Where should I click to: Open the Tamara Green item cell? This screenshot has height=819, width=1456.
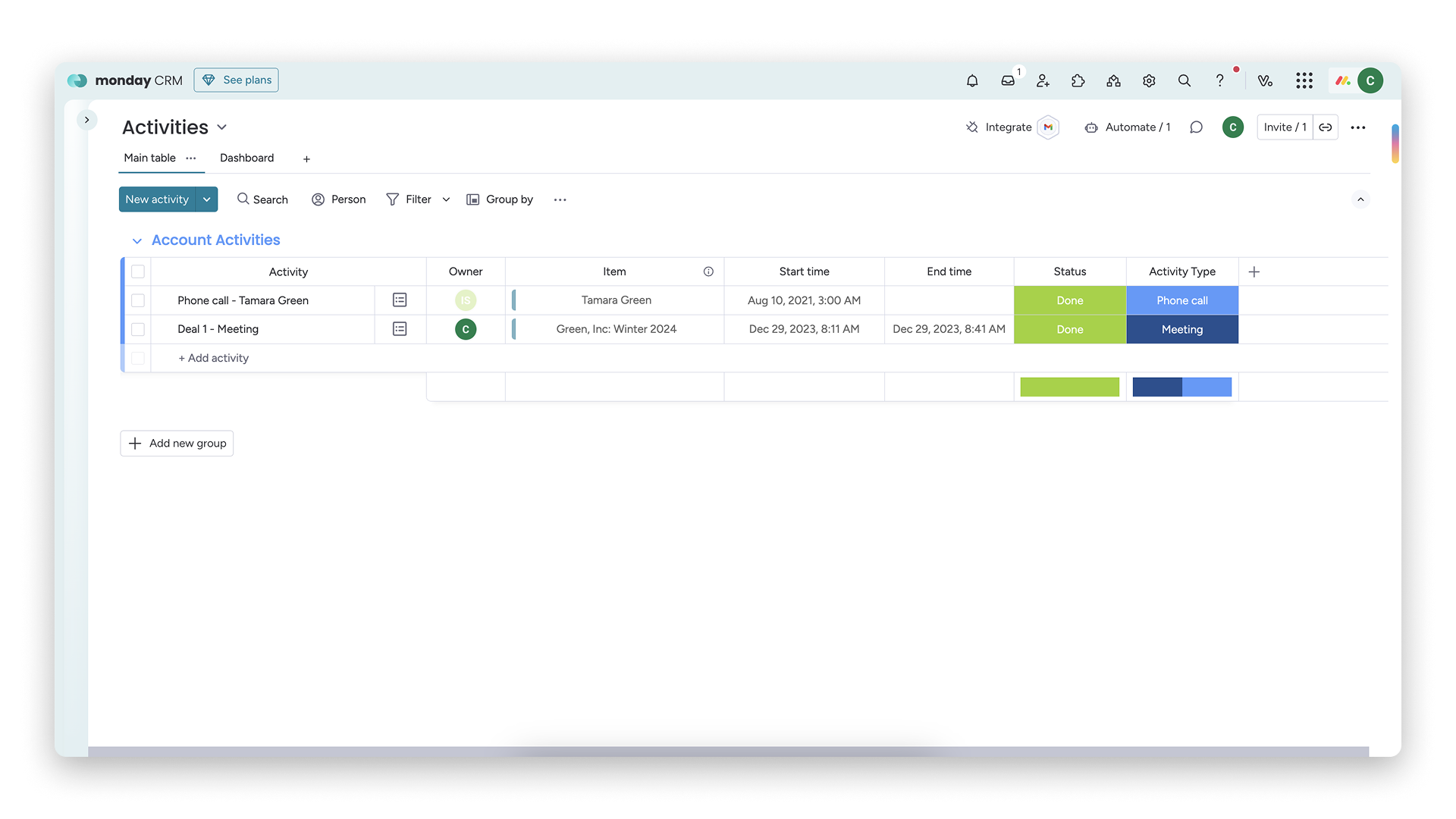tap(616, 300)
